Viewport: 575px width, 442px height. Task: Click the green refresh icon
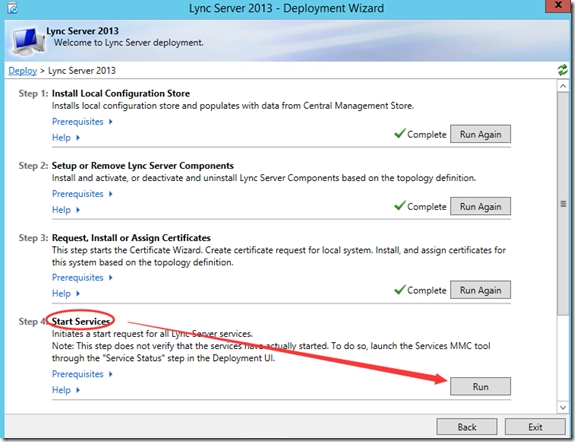pyautogui.click(x=562, y=70)
